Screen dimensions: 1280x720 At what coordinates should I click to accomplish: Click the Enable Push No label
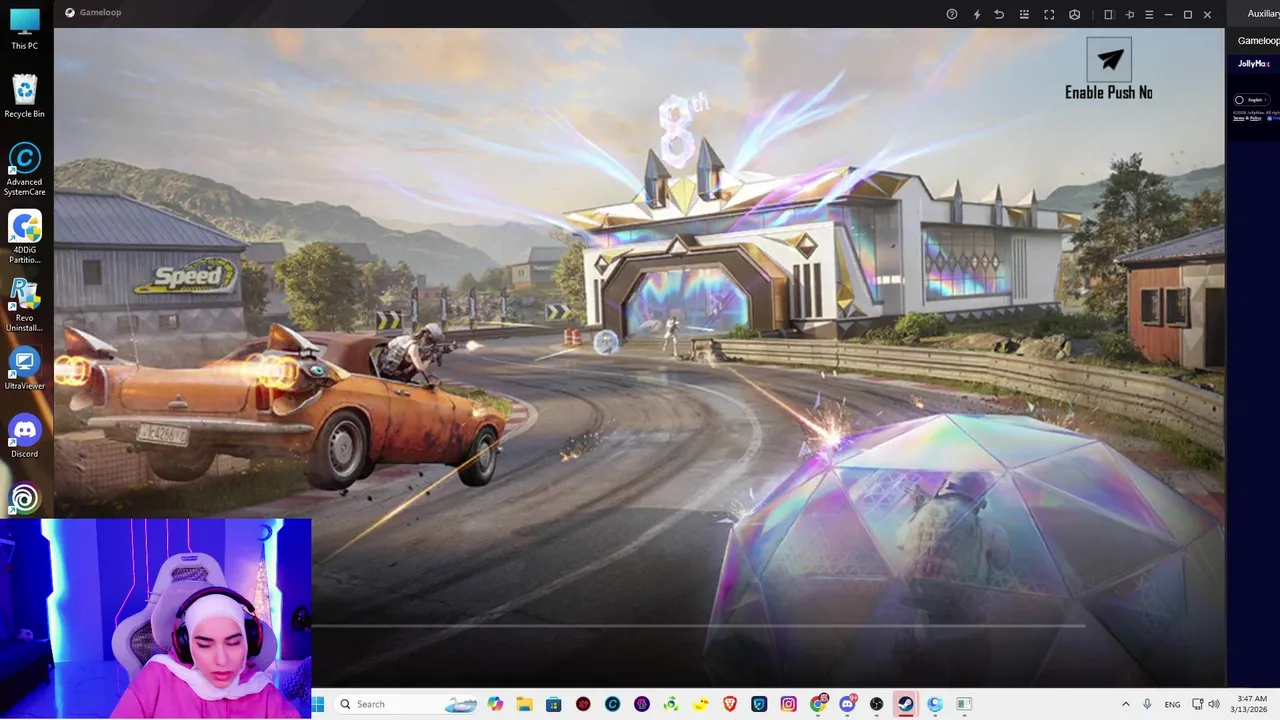point(1108,92)
